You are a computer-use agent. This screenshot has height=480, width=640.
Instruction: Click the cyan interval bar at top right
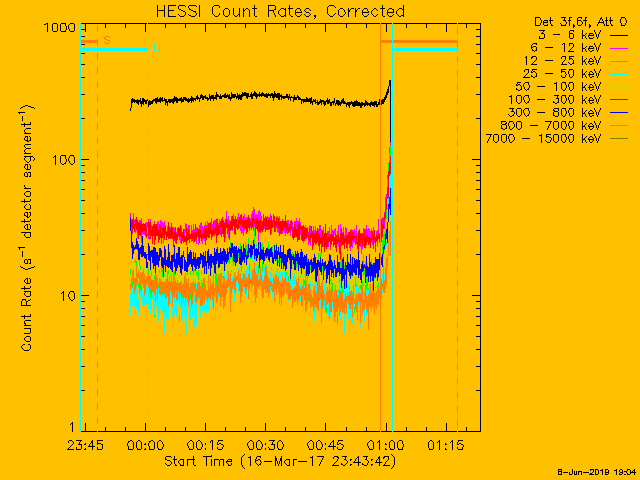425,49
